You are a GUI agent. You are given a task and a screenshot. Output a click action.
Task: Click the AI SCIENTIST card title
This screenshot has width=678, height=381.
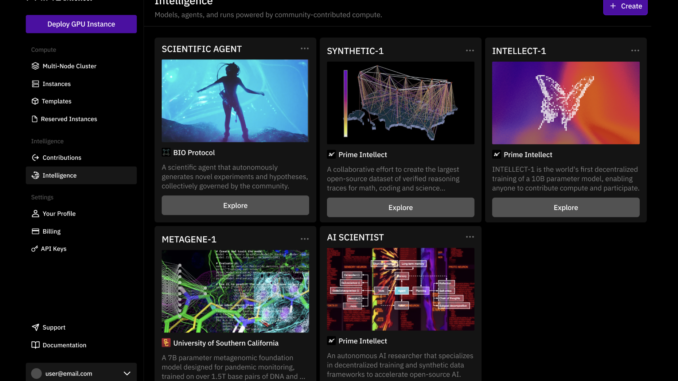point(355,237)
